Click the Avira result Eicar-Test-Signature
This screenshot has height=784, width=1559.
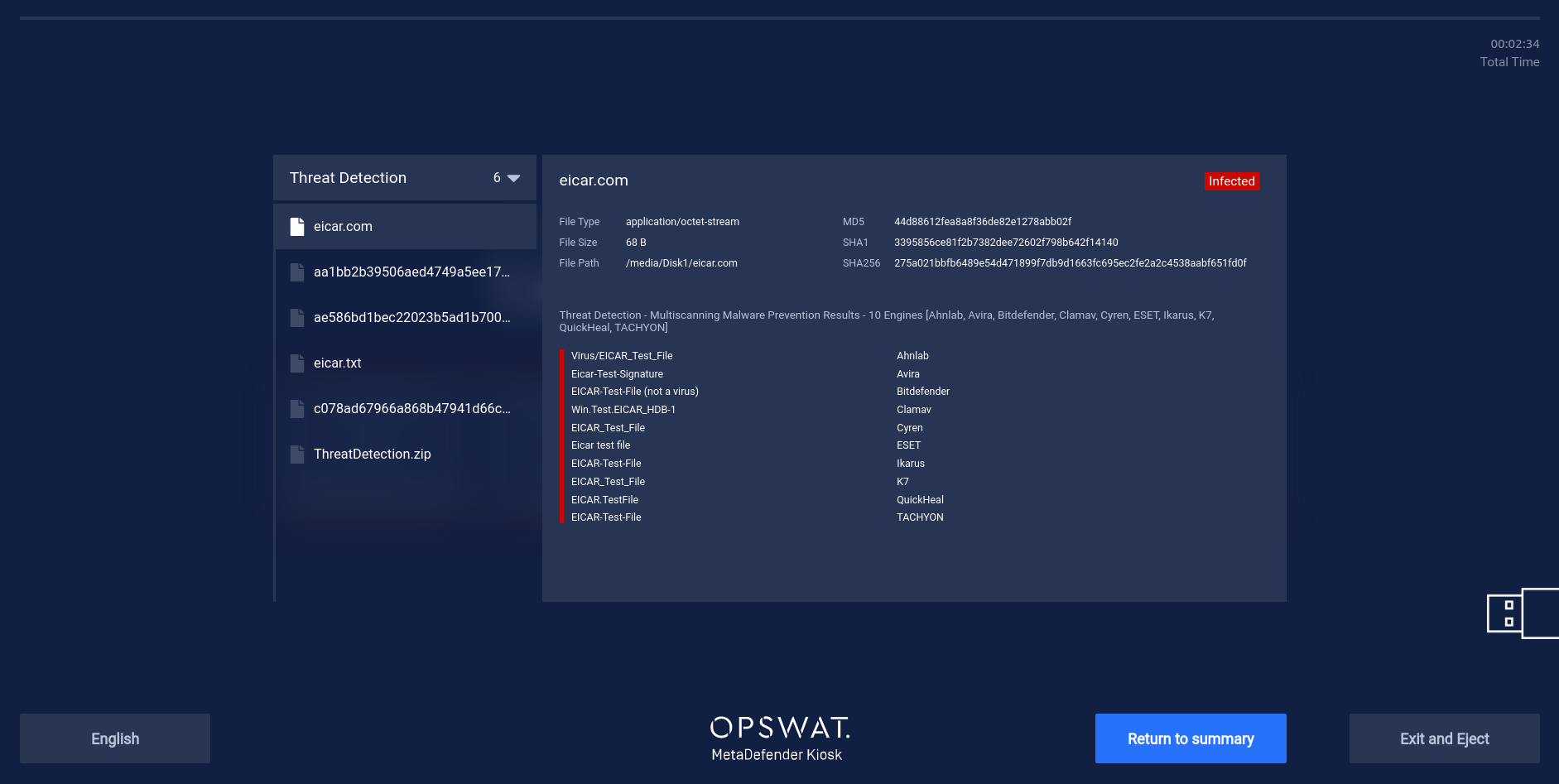pos(617,374)
